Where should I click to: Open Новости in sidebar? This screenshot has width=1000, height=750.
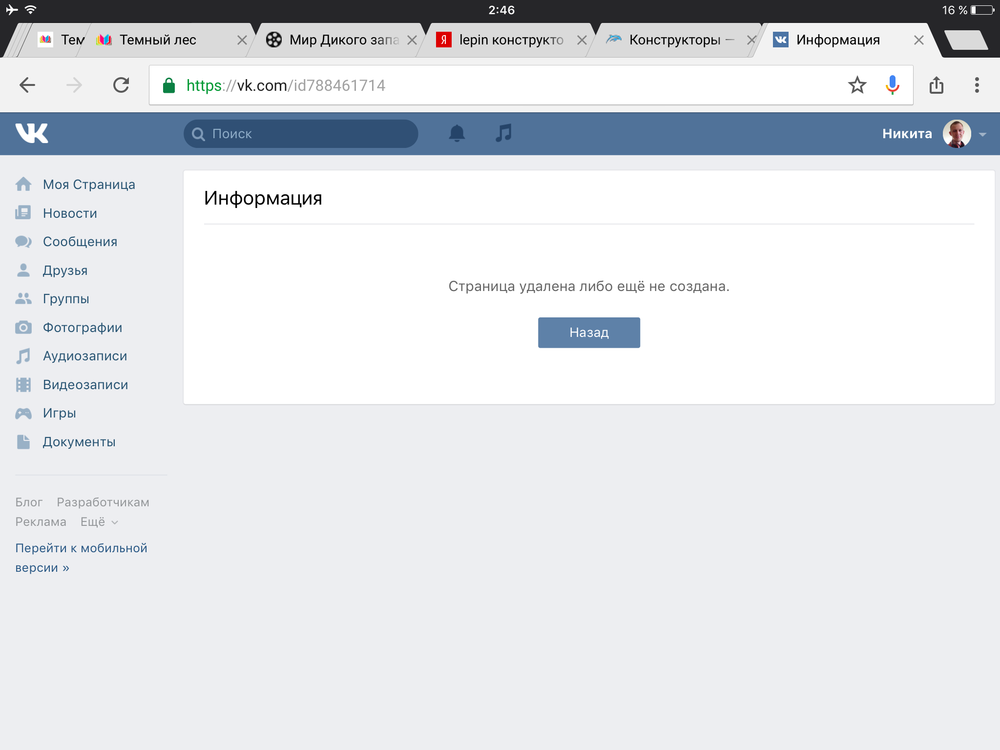(x=70, y=213)
